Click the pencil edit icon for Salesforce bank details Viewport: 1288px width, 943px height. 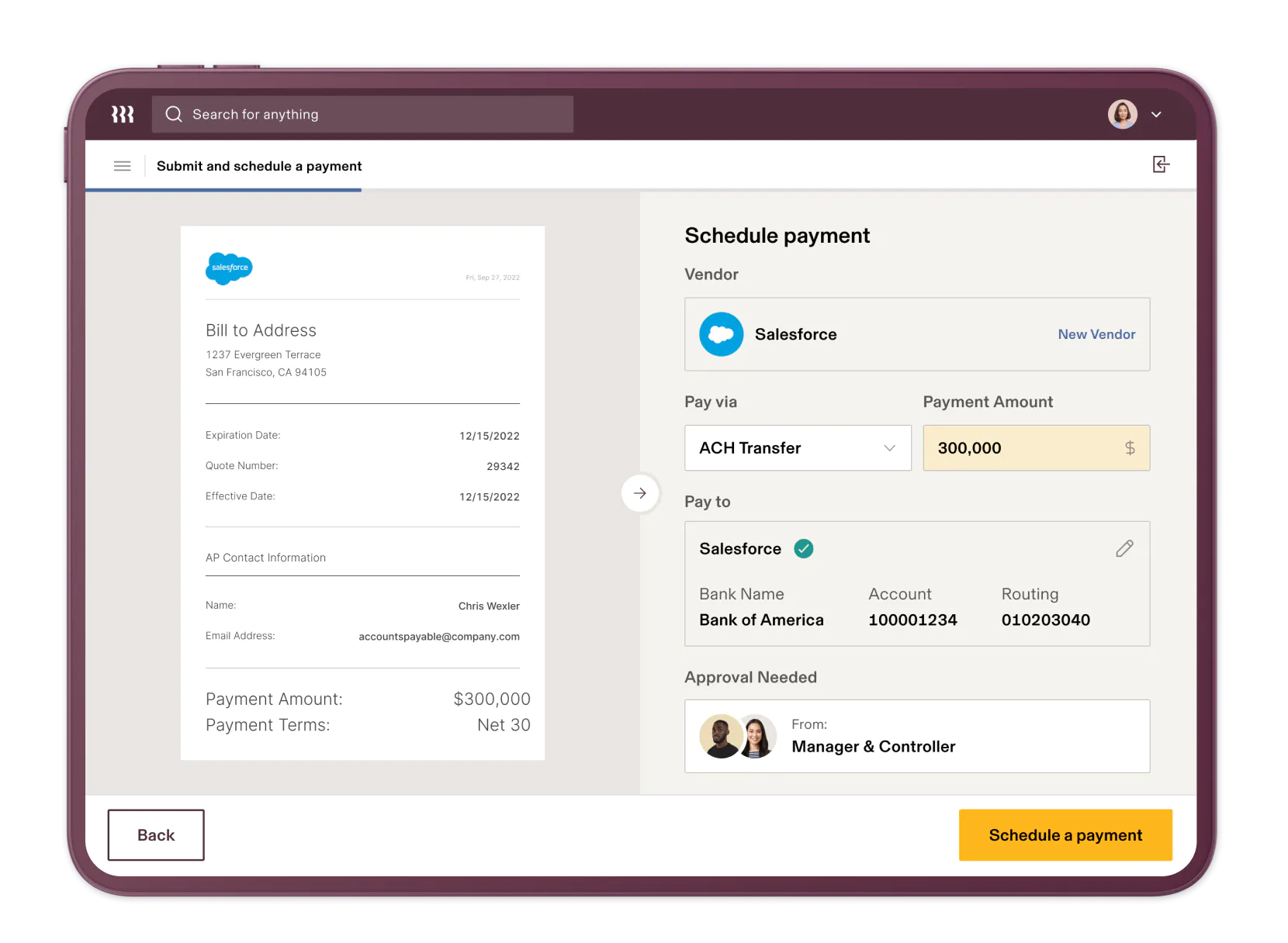pos(1124,549)
